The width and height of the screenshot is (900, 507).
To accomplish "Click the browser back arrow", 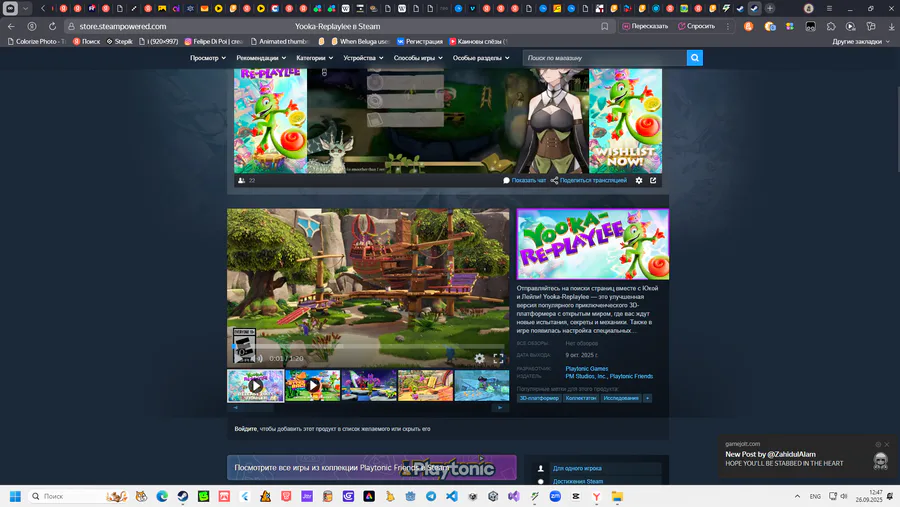I will click(x=11, y=26).
